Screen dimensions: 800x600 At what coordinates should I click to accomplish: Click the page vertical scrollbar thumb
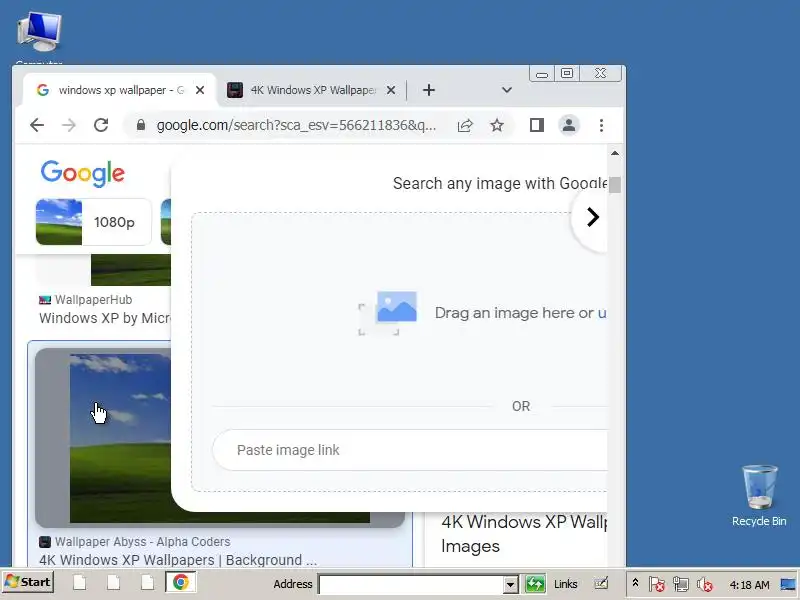pyautogui.click(x=615, y=185)
